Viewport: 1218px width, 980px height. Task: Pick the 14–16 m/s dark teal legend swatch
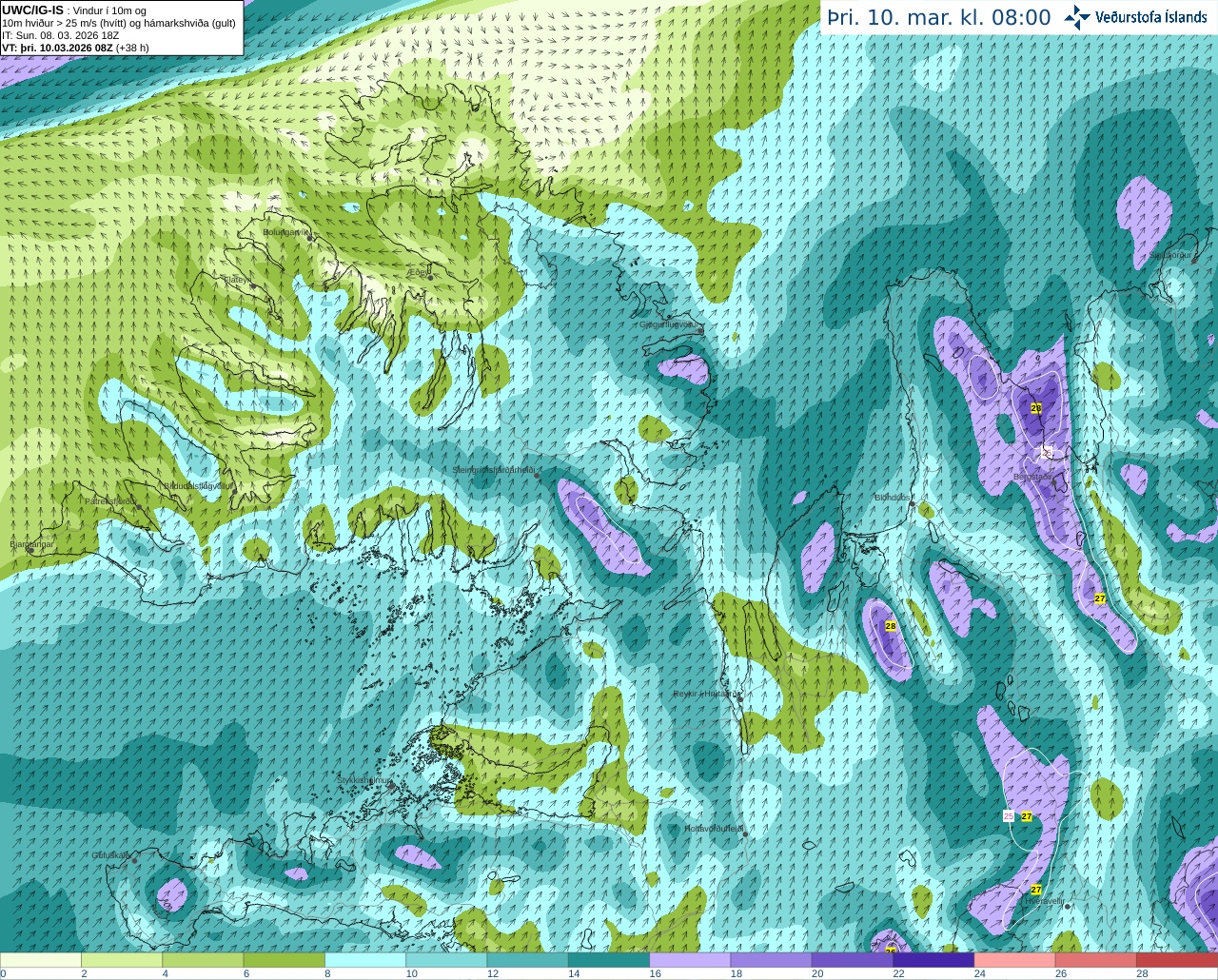pyautogui.click(x=609, y=959)
